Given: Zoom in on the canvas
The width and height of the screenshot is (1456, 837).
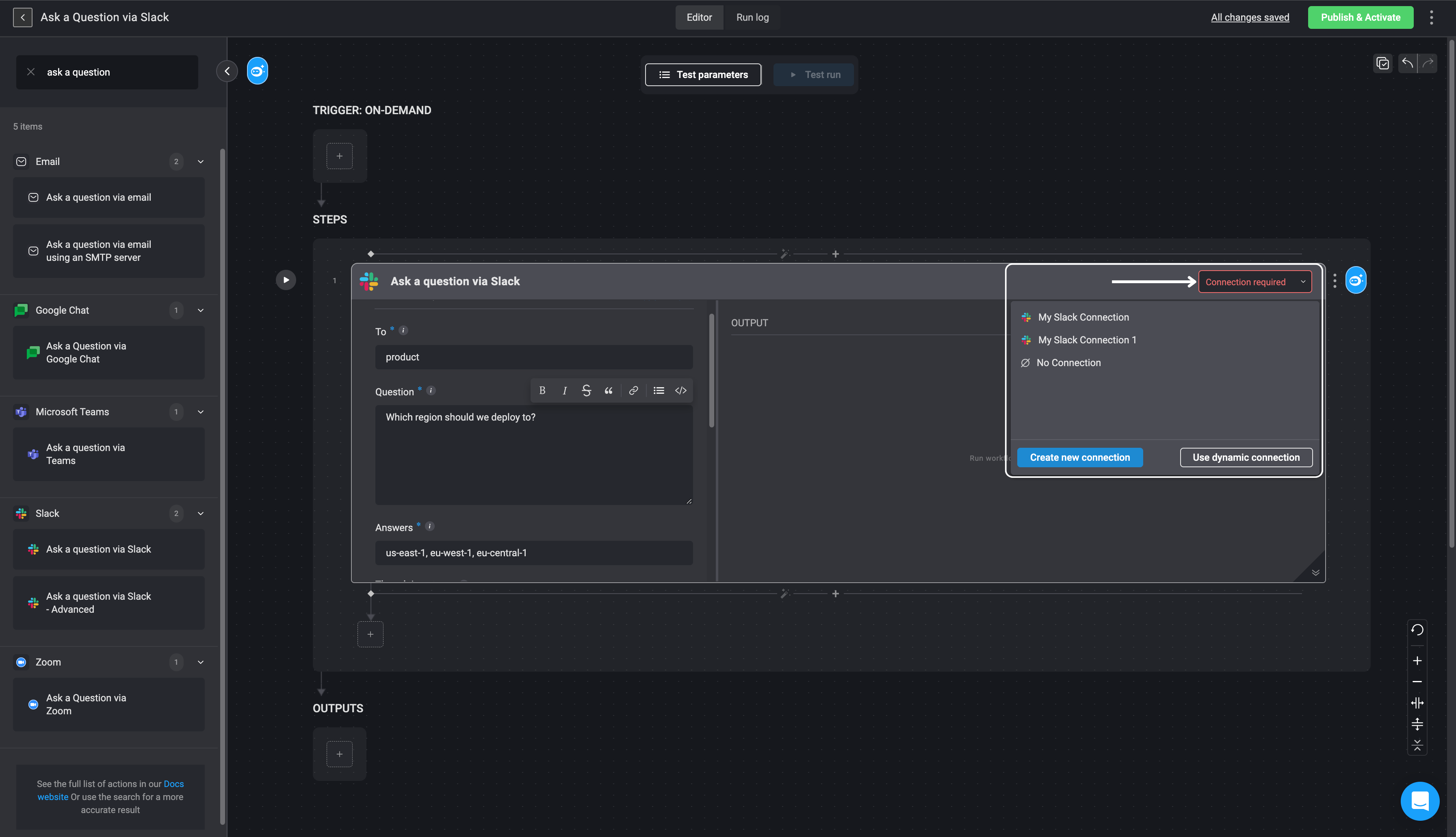Looking at the screenshot, I should coord(1417,661).
